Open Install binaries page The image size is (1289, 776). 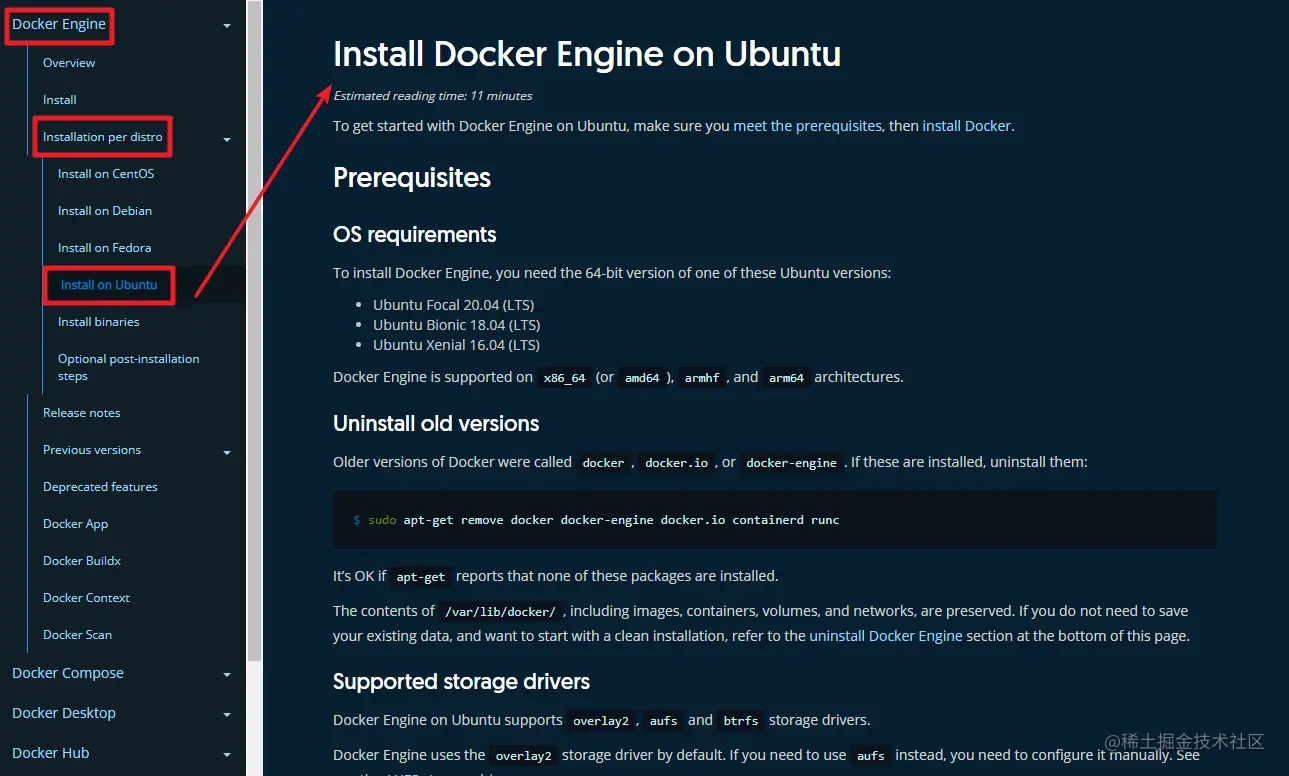(99, 322)
